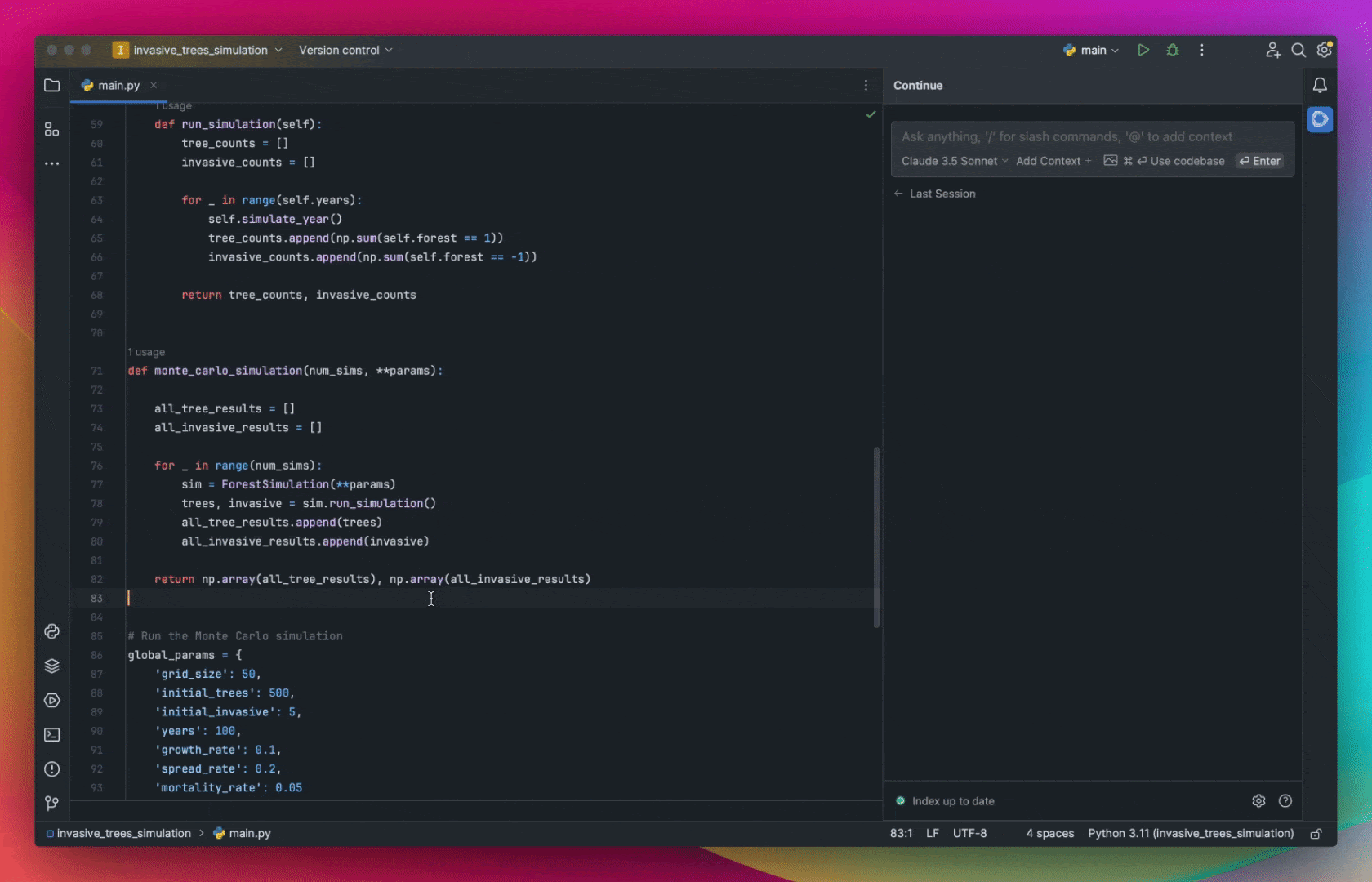Toggle the Continue plugin sidebar icon
Image resolution: width=1372 pixels, height=882 pixels.
pos(1320,119)
